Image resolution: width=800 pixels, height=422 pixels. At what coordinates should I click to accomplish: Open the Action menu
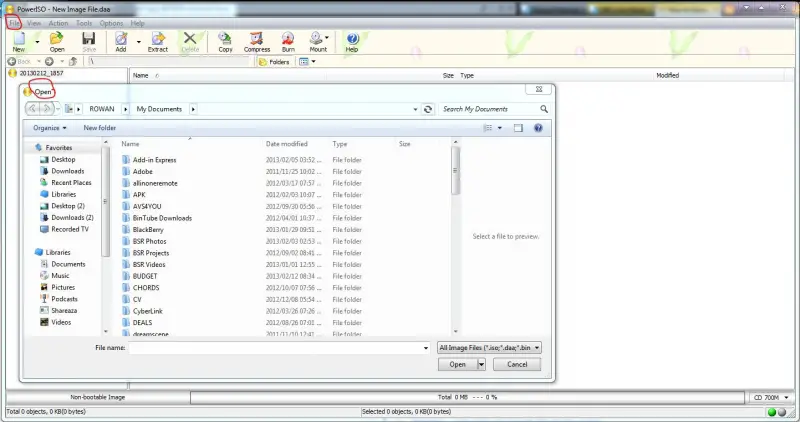[58, 23]
